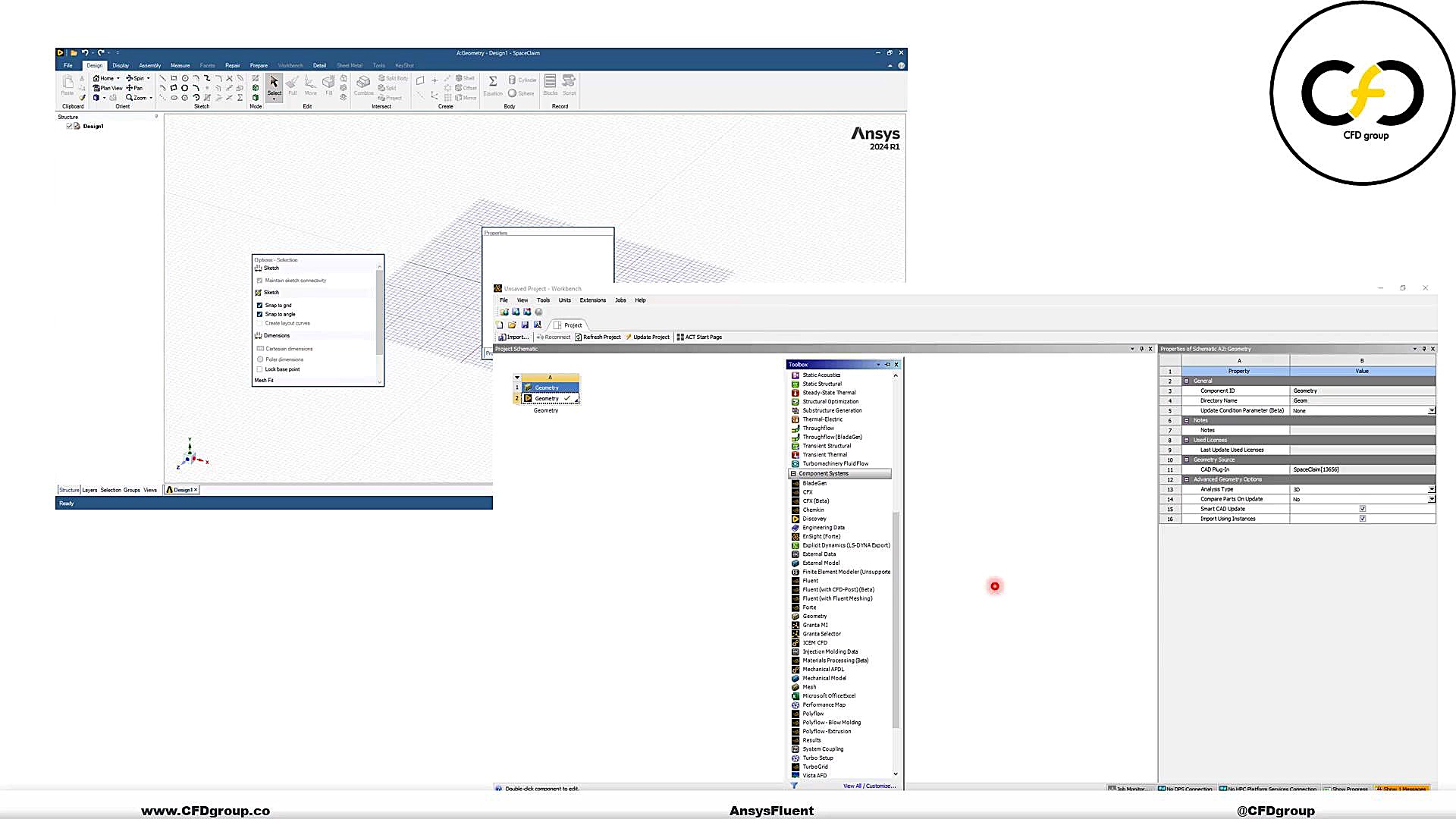Collapse the Used Licenses section
The width and height of the screenshot is (1456, 819).
[1187, 440]
